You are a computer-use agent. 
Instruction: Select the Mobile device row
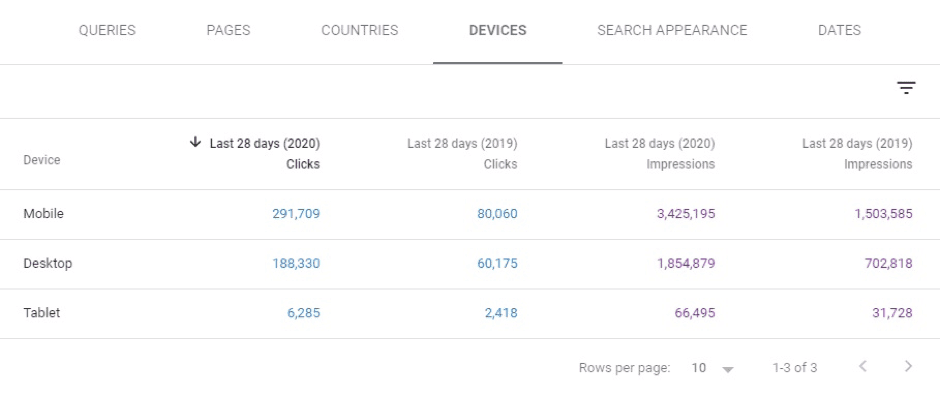pos(470,214)
